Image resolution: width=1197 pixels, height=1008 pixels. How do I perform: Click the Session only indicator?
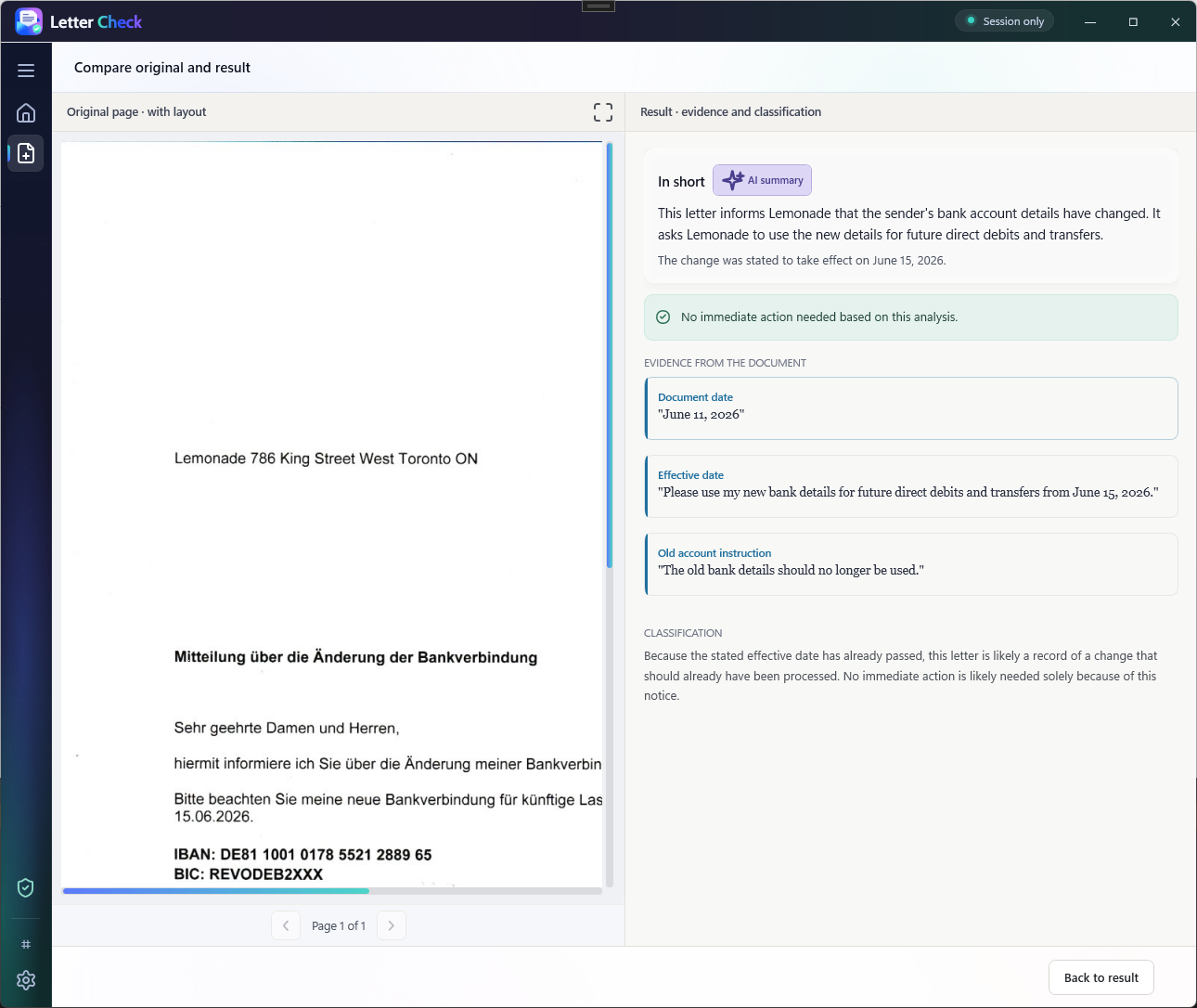[1005, 21]
